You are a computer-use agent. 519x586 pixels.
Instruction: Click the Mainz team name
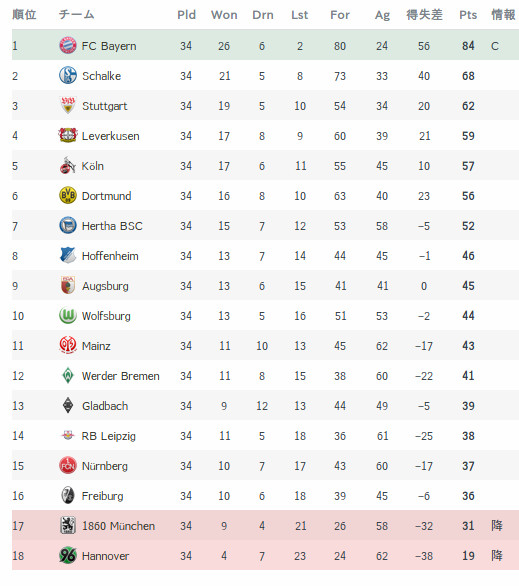(x=96, y=346)
